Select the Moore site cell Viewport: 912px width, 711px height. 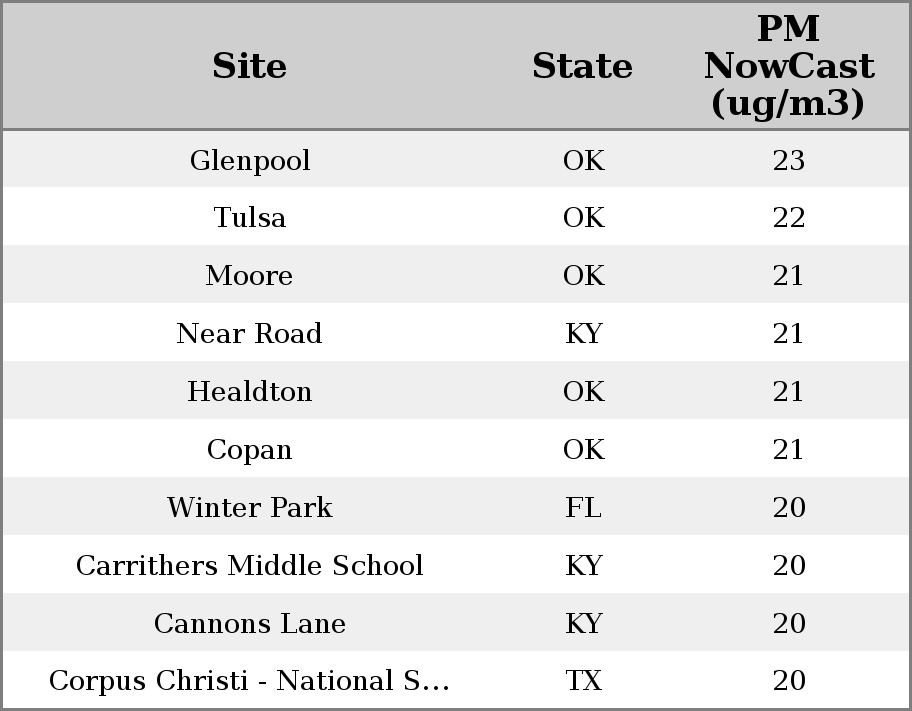[249, 276]
